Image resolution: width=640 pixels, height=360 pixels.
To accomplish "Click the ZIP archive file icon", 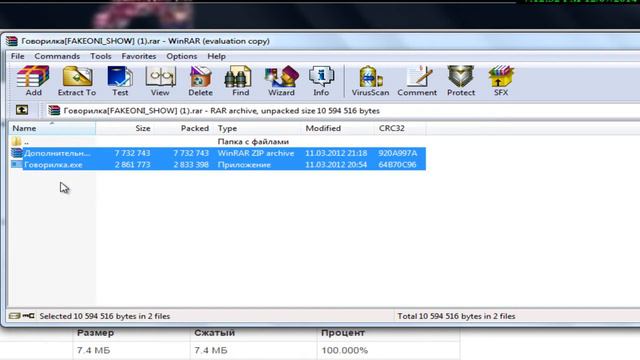I will point(17,153).
